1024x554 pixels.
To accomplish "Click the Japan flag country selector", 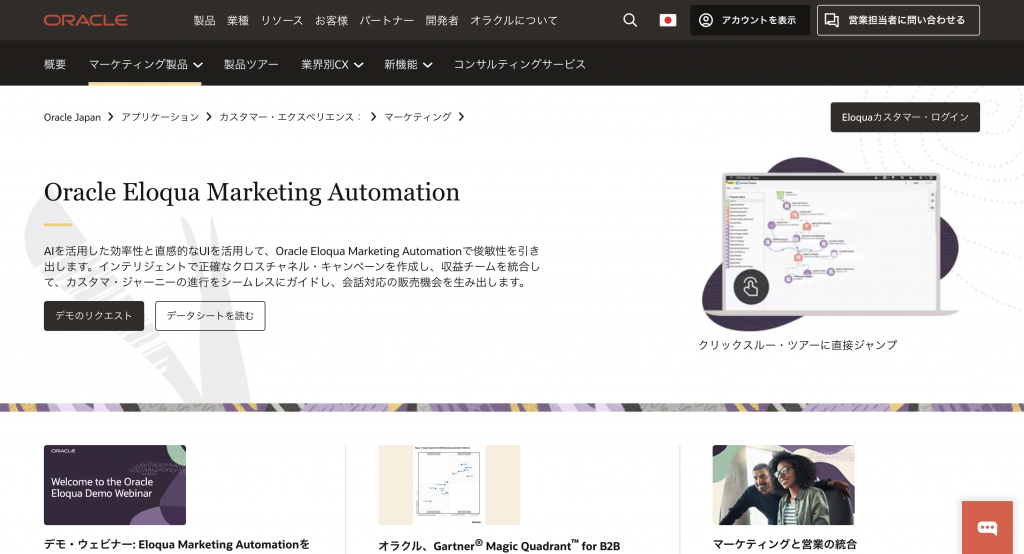I will (667, 20).
